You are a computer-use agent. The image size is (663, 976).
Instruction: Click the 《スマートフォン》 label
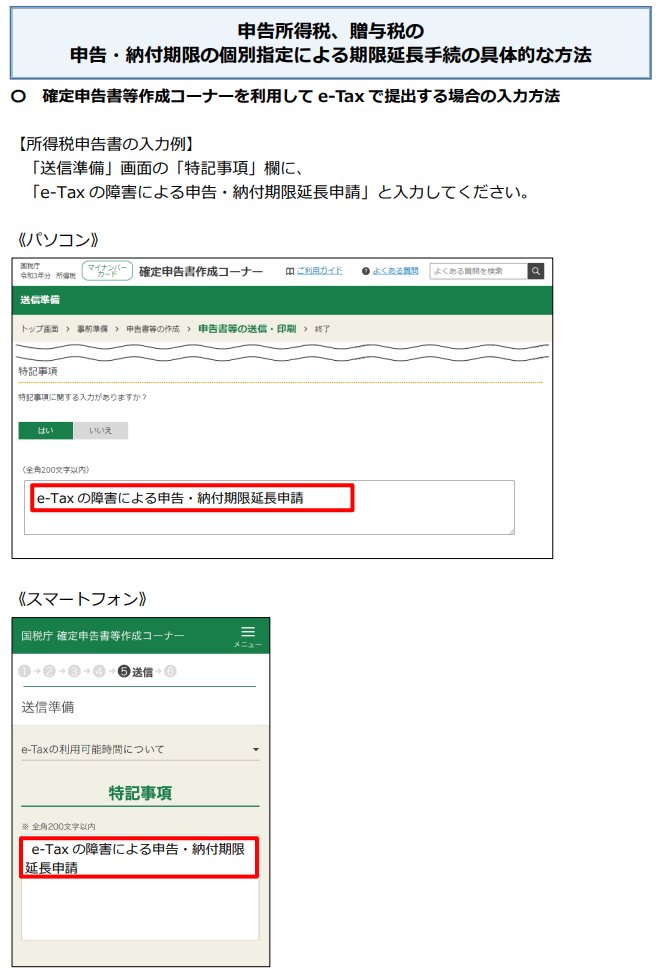(x=82, y=599)
